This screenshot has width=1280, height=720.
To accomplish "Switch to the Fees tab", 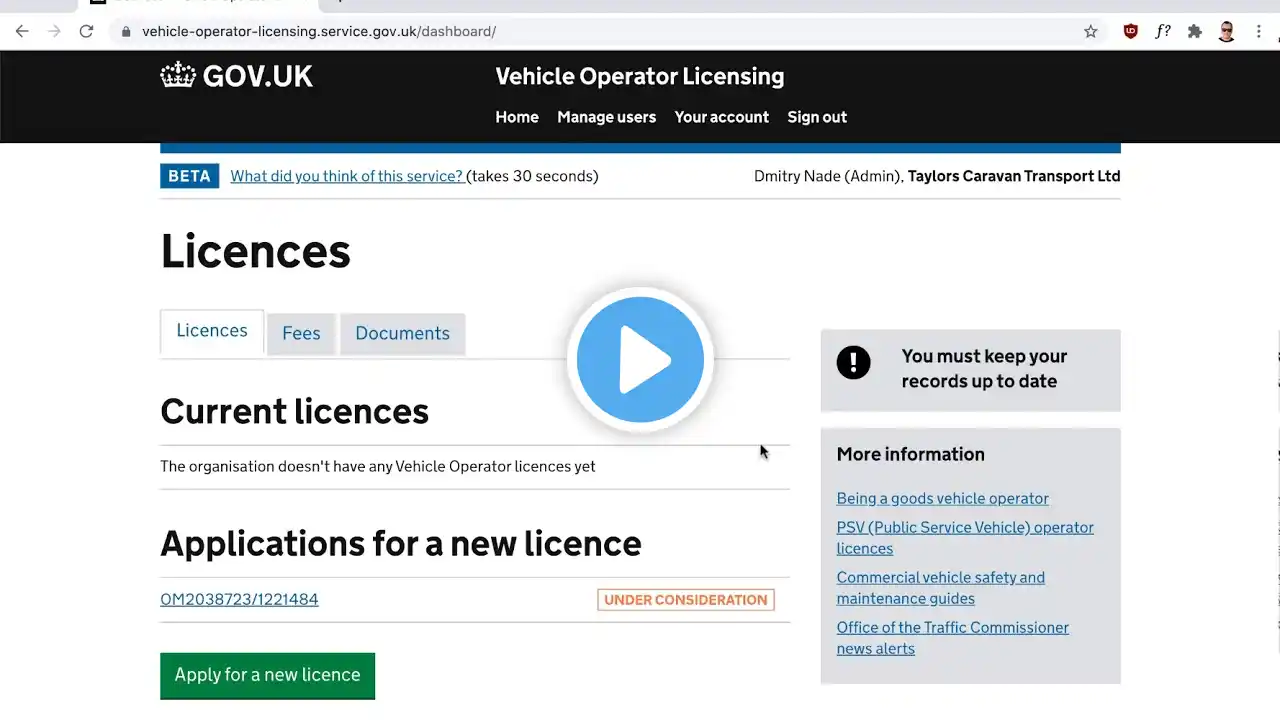I will [x=301, y=334].
